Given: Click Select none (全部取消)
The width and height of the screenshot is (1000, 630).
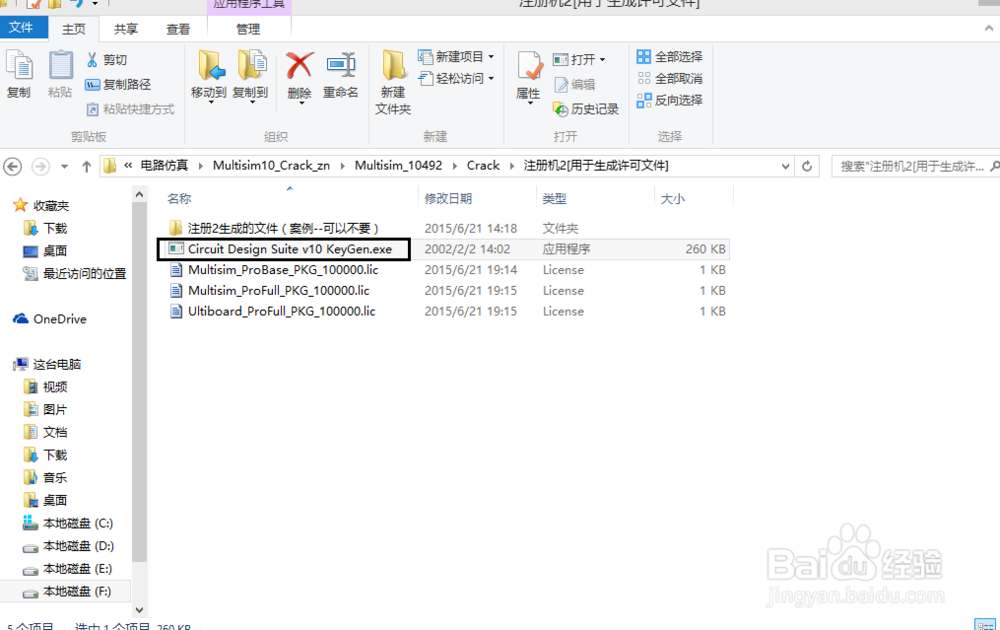Looking at the screenshot, I should (670, 78).
